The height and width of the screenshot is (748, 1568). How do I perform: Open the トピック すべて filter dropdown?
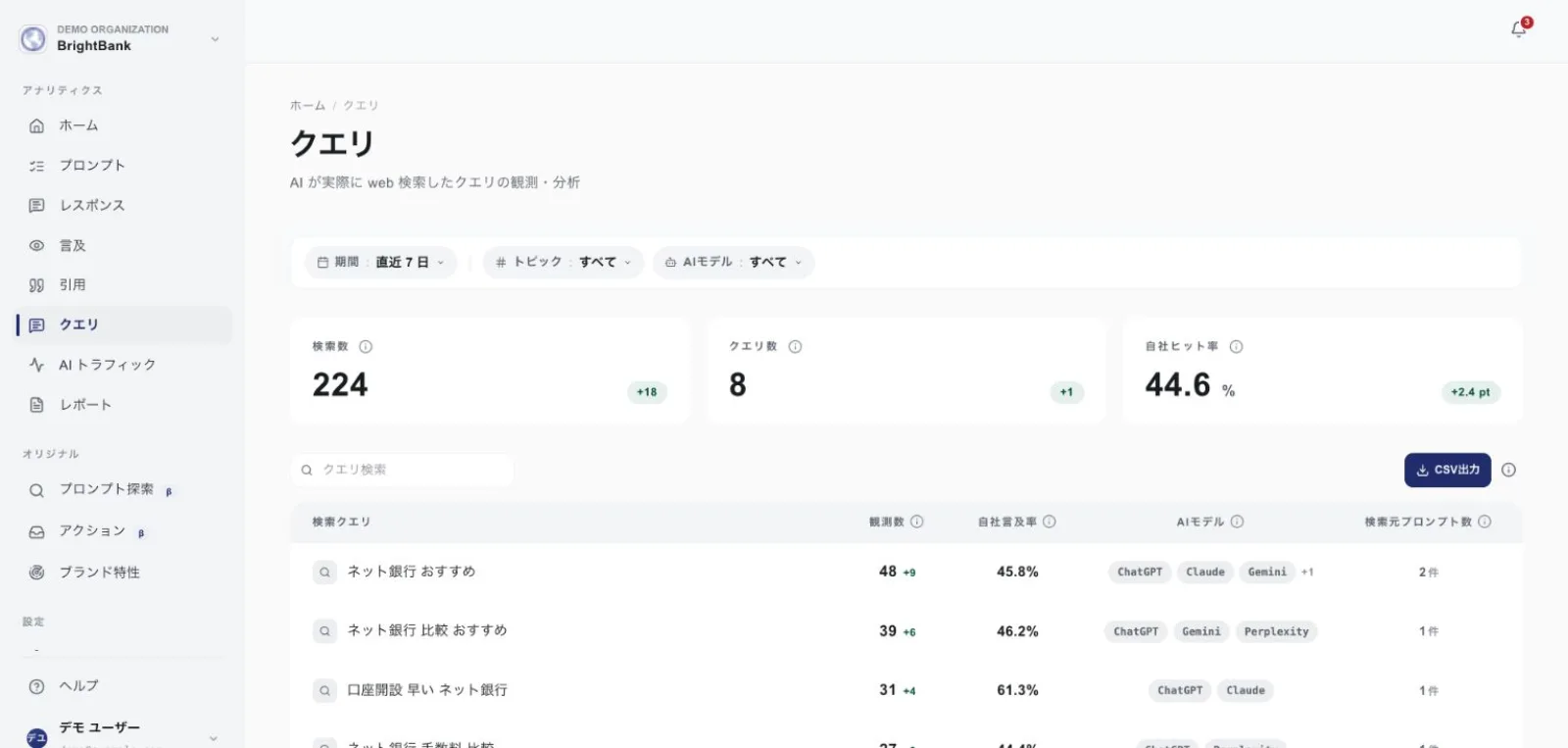click(x=563, y=263)
